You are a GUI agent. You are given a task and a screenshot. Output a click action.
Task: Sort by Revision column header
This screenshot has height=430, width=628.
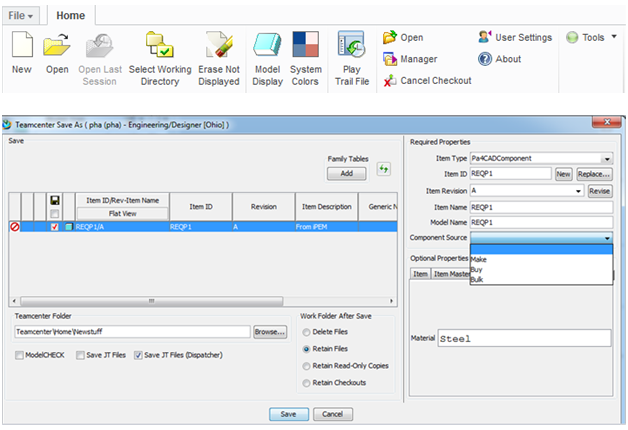click(x=264, y=207)
